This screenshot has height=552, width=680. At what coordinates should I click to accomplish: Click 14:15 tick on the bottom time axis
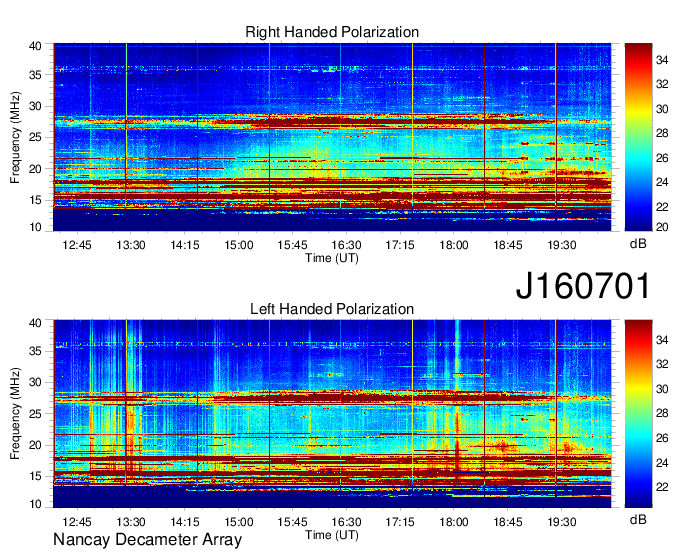185,522
